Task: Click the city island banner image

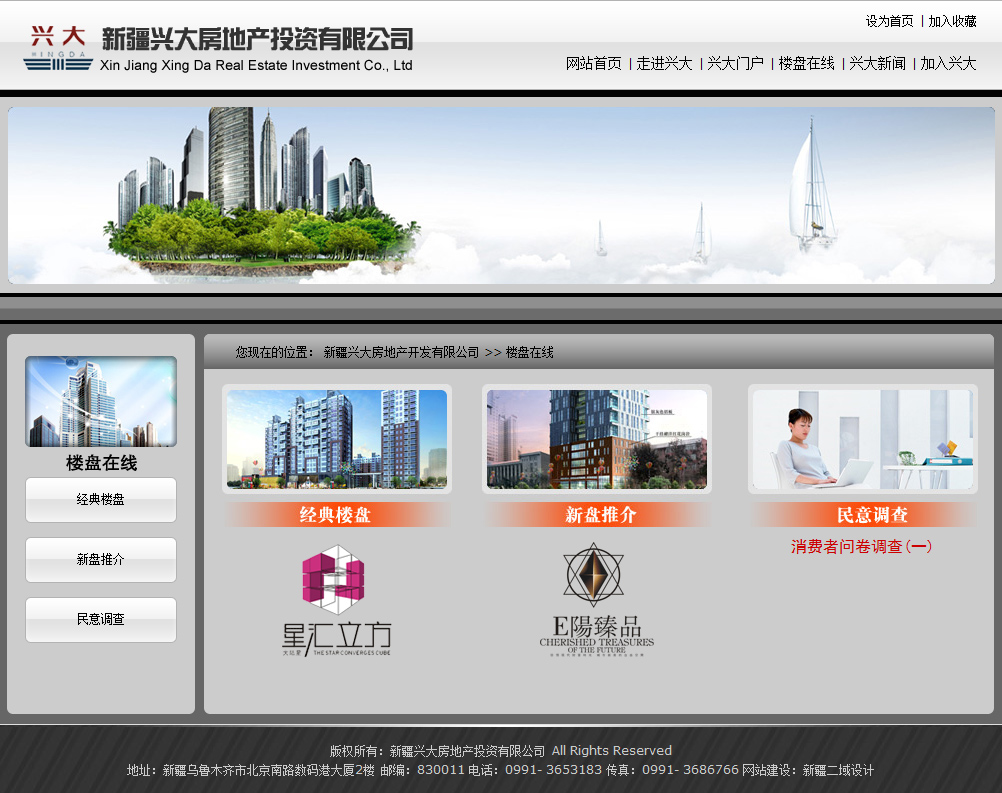Action: click(x=501, y=196)
